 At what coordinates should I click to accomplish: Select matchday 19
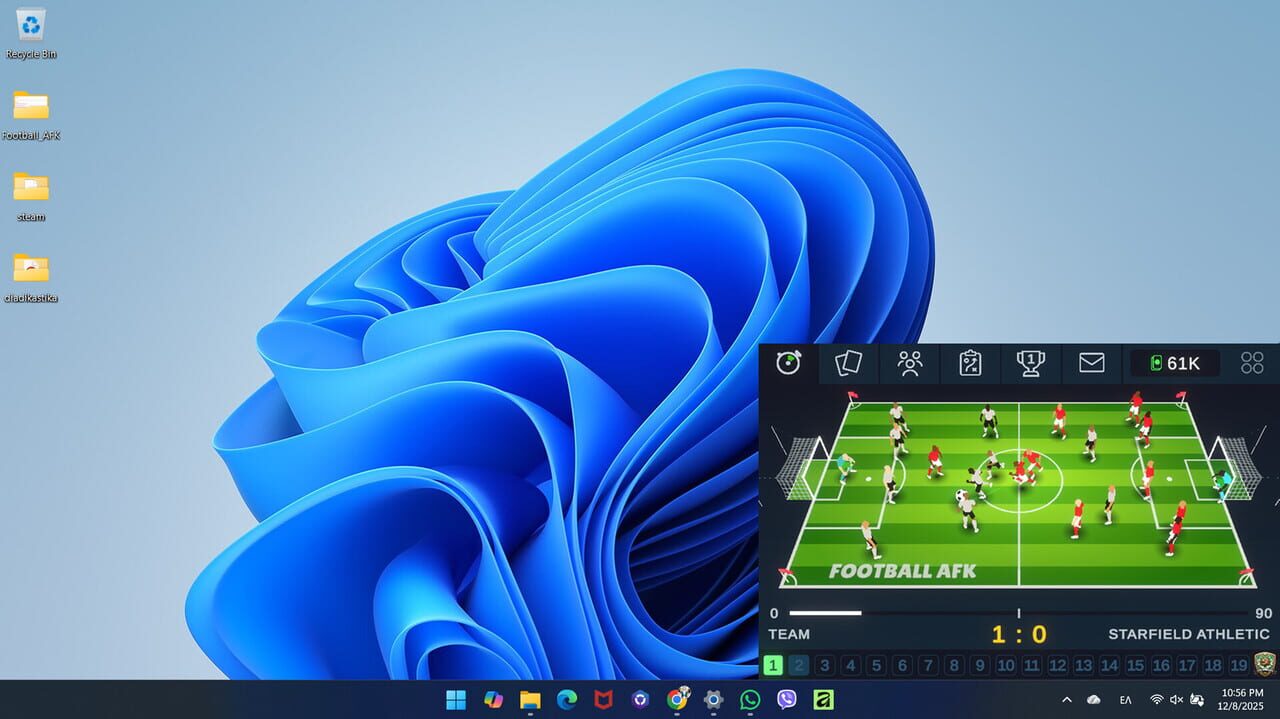click(x=1238, y=664)
